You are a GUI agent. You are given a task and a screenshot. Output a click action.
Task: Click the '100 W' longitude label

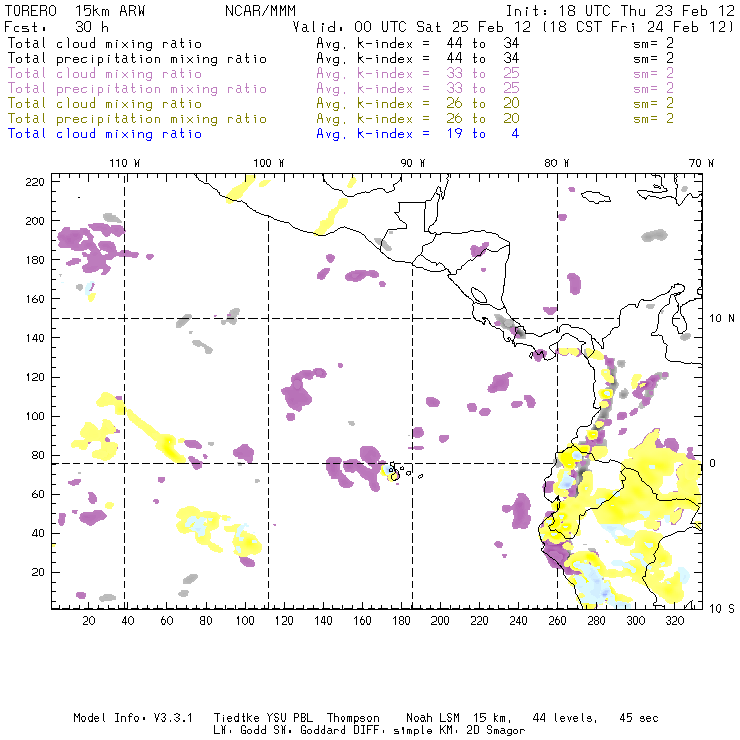[269, 163]
